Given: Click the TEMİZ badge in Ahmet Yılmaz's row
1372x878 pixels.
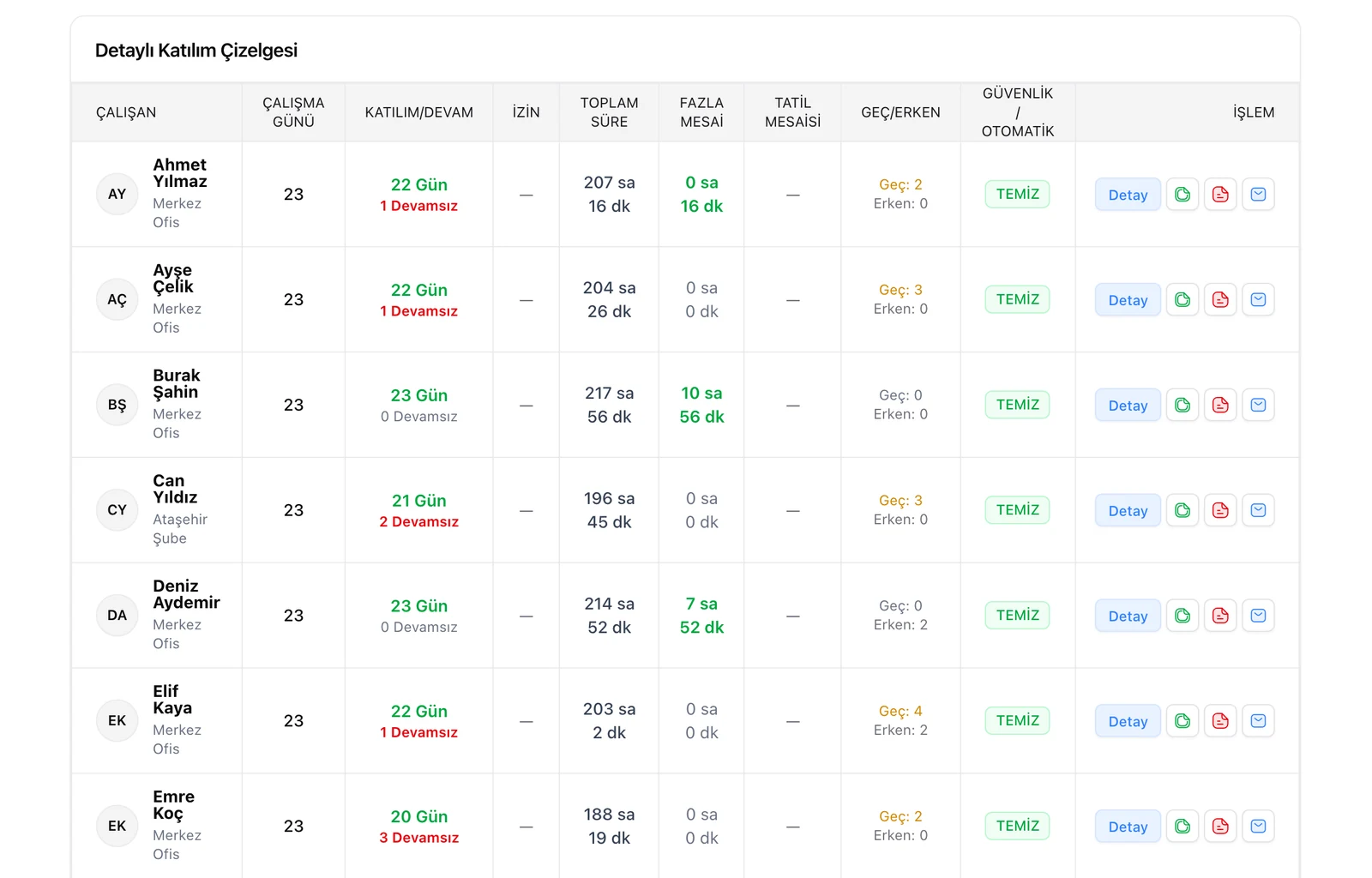Looking at the screenshot, I should [1018, 194].
